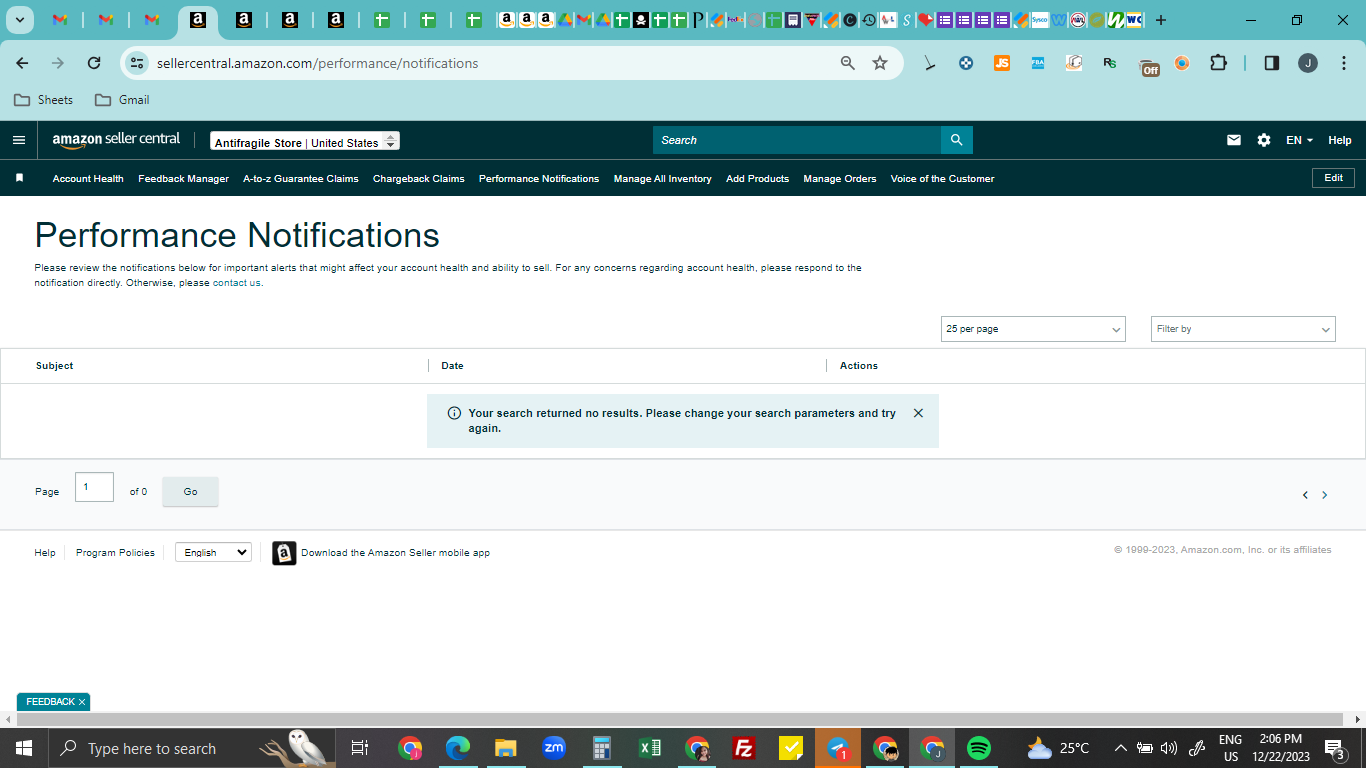The height and width of the screenshot is (768, 1366).
Task: Open the English language selector in footer
Action: 213,552
